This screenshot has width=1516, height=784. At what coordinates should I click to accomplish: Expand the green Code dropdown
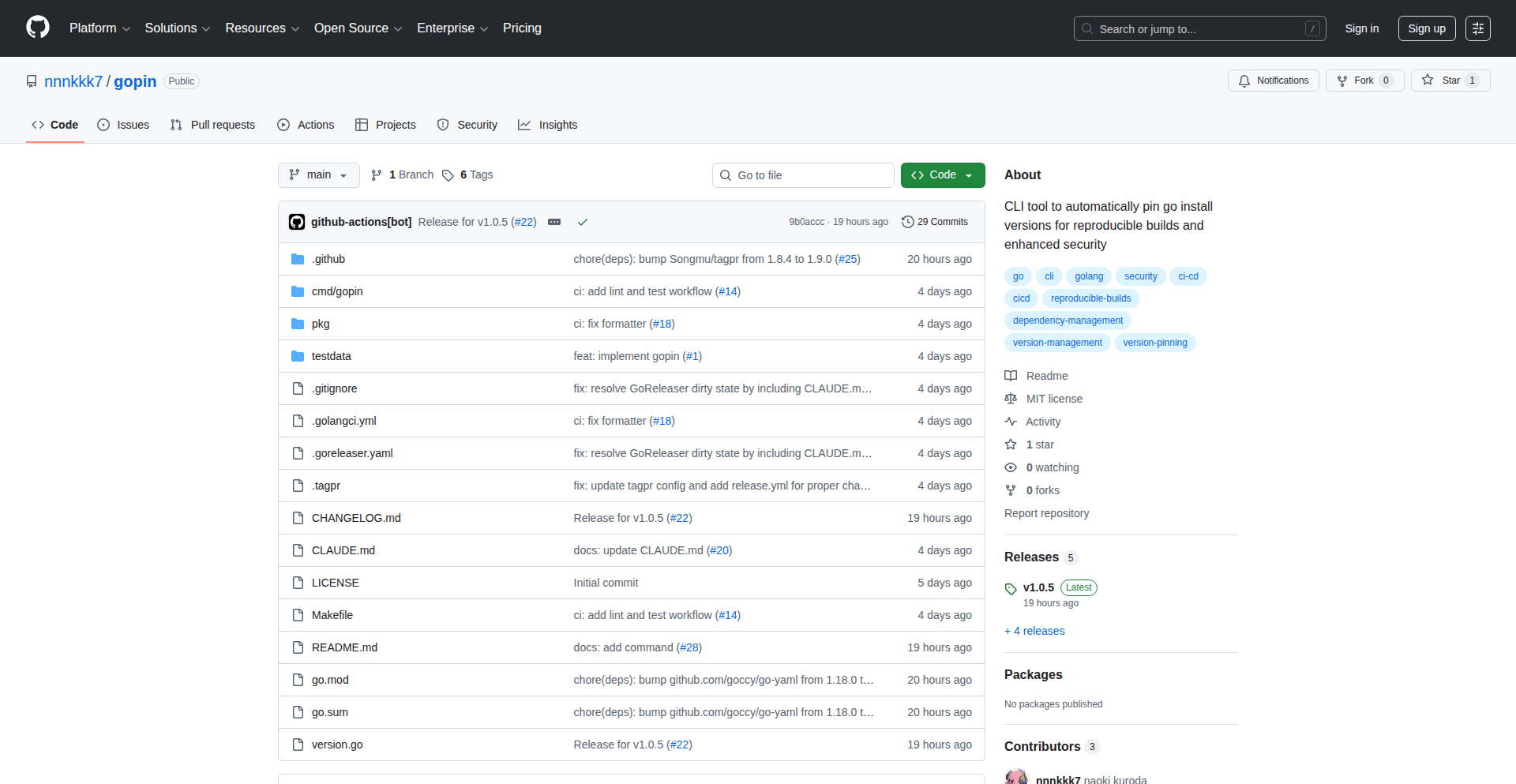point(942,175)
